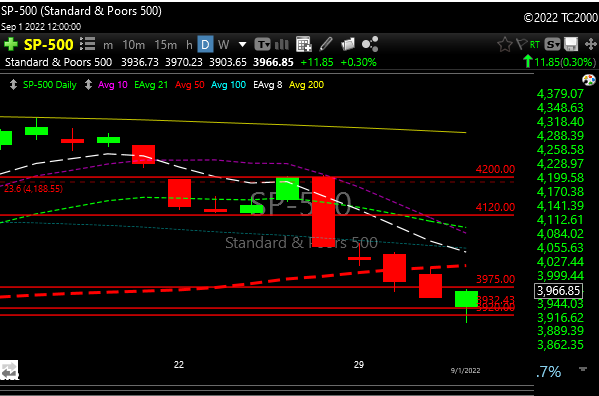Click the 29 date axis label
Screen dimensions: 599x396
(359, 365)
